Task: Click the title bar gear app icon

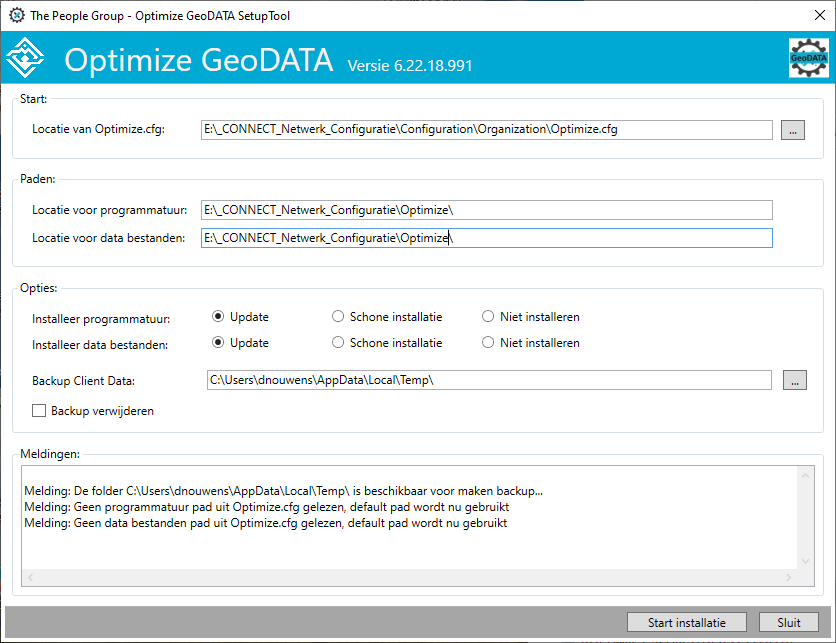Action: 17,15
